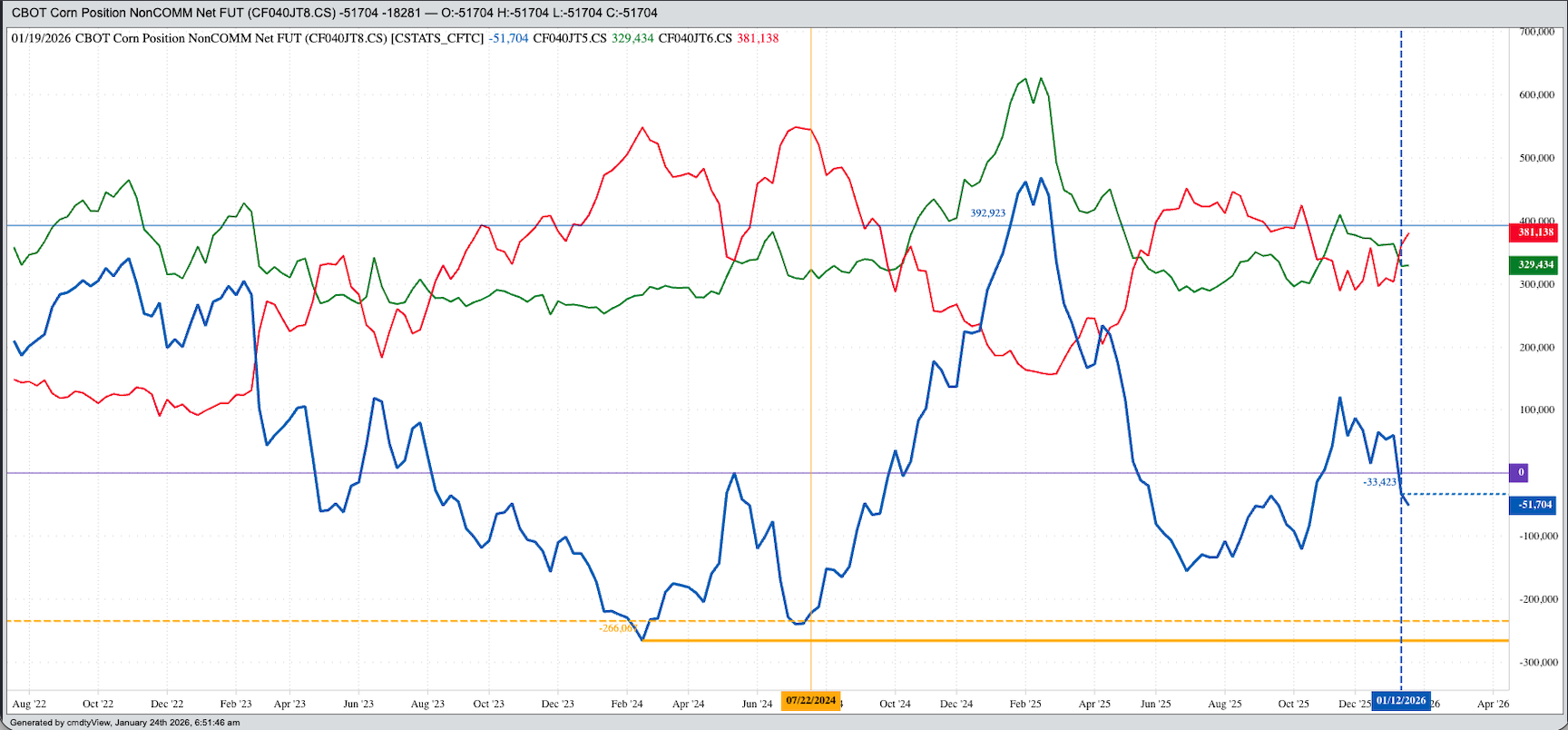Select the blue 01/12/2026 date marker
This screenshot has height=730, width=1568.
coord(1400,701)
